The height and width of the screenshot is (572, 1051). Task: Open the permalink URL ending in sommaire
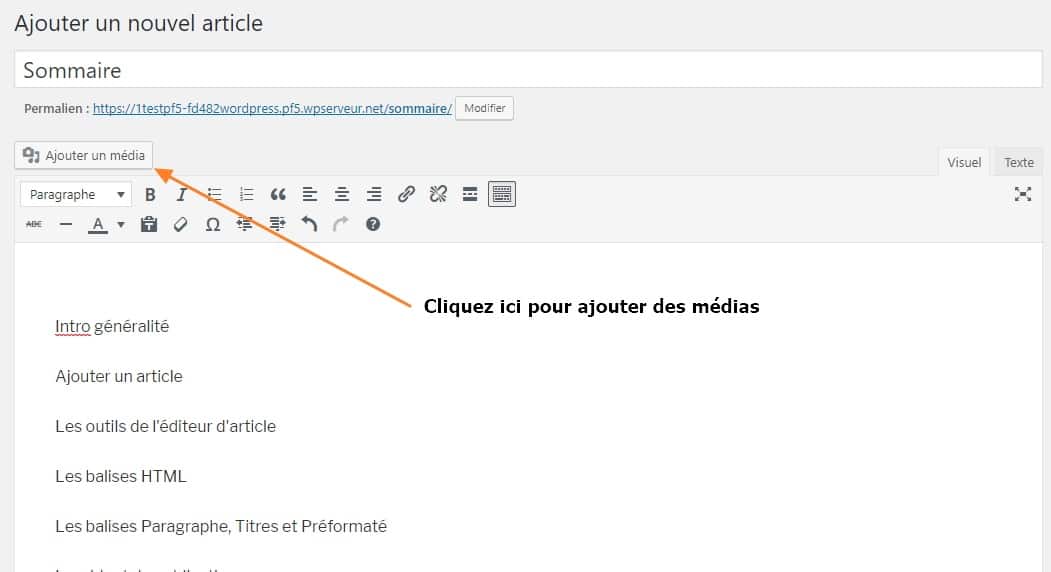(x=272, y=109)
